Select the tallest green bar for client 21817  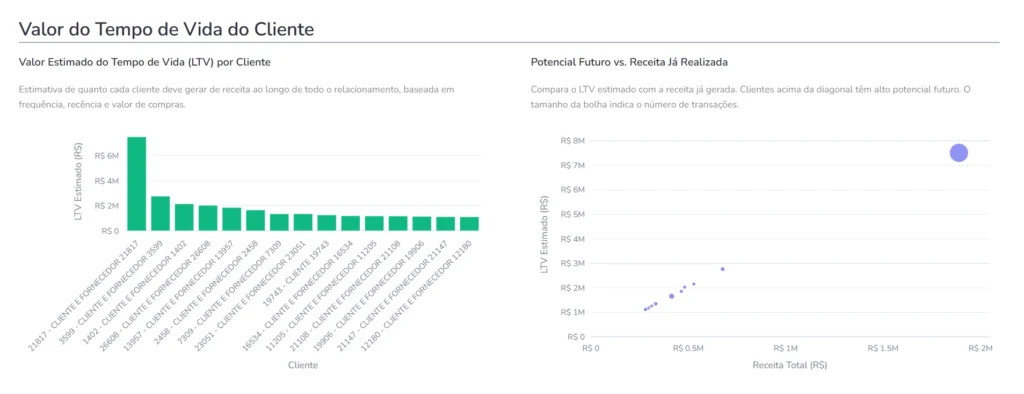click(x=136, y=184)
